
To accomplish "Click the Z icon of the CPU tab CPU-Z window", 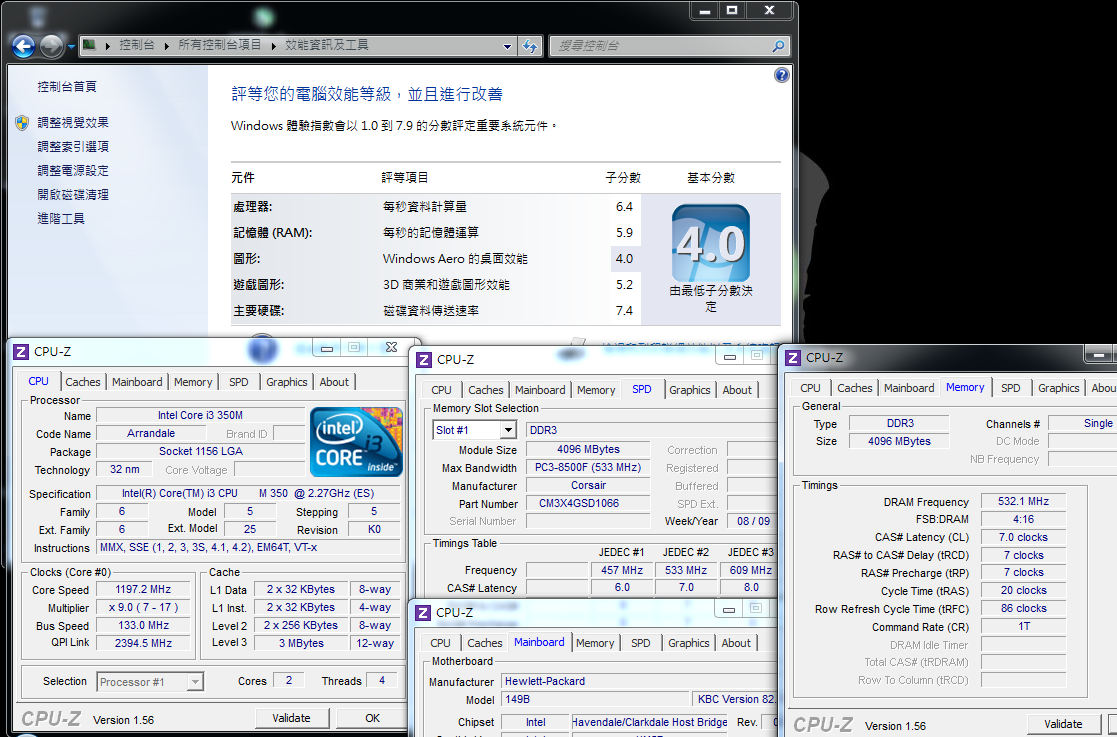I will coord(21,351).
